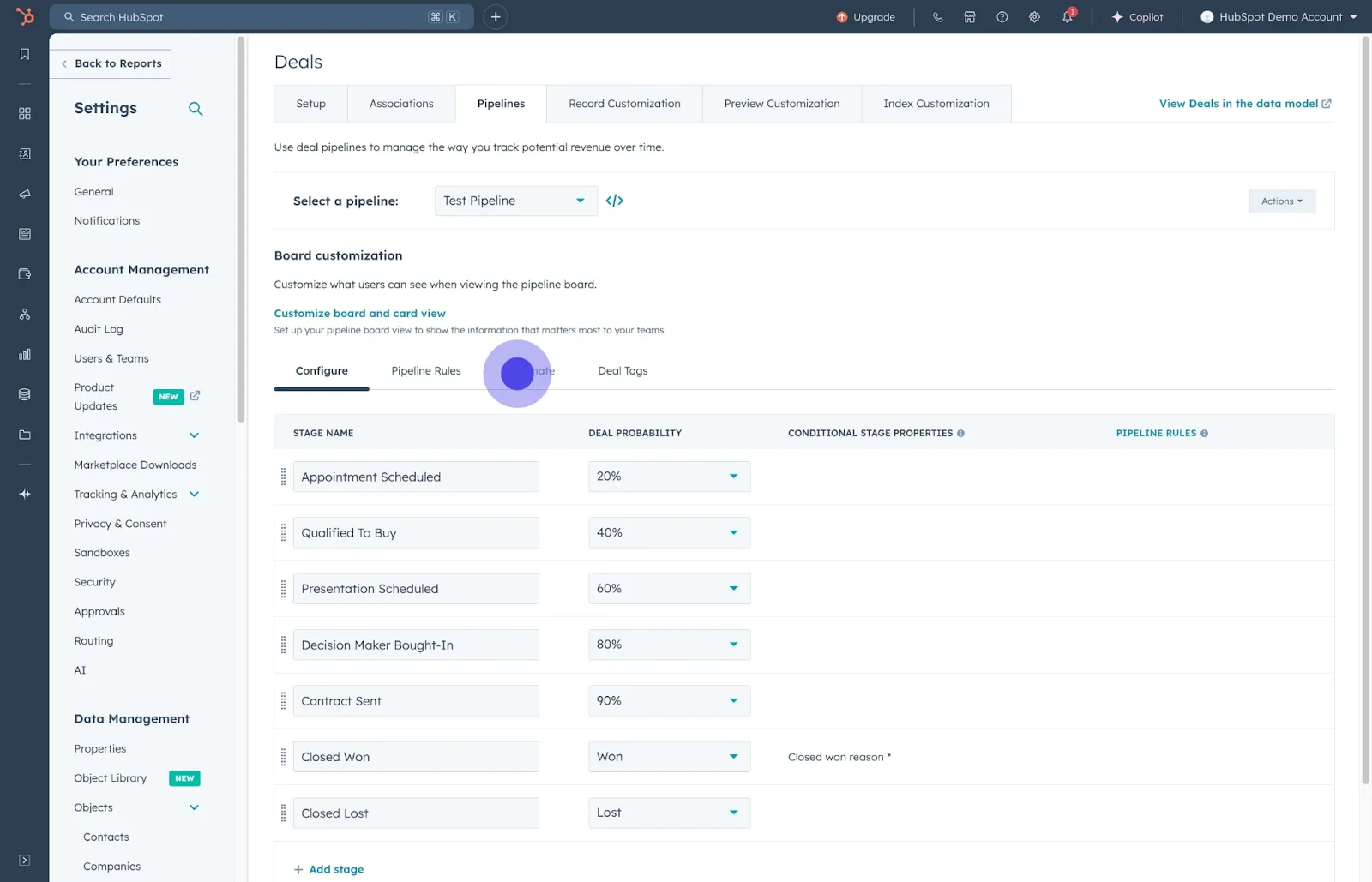Open the Marketing megaphone icon
1372x882 pixels.
pyautogui.click(x=25, y=194)
